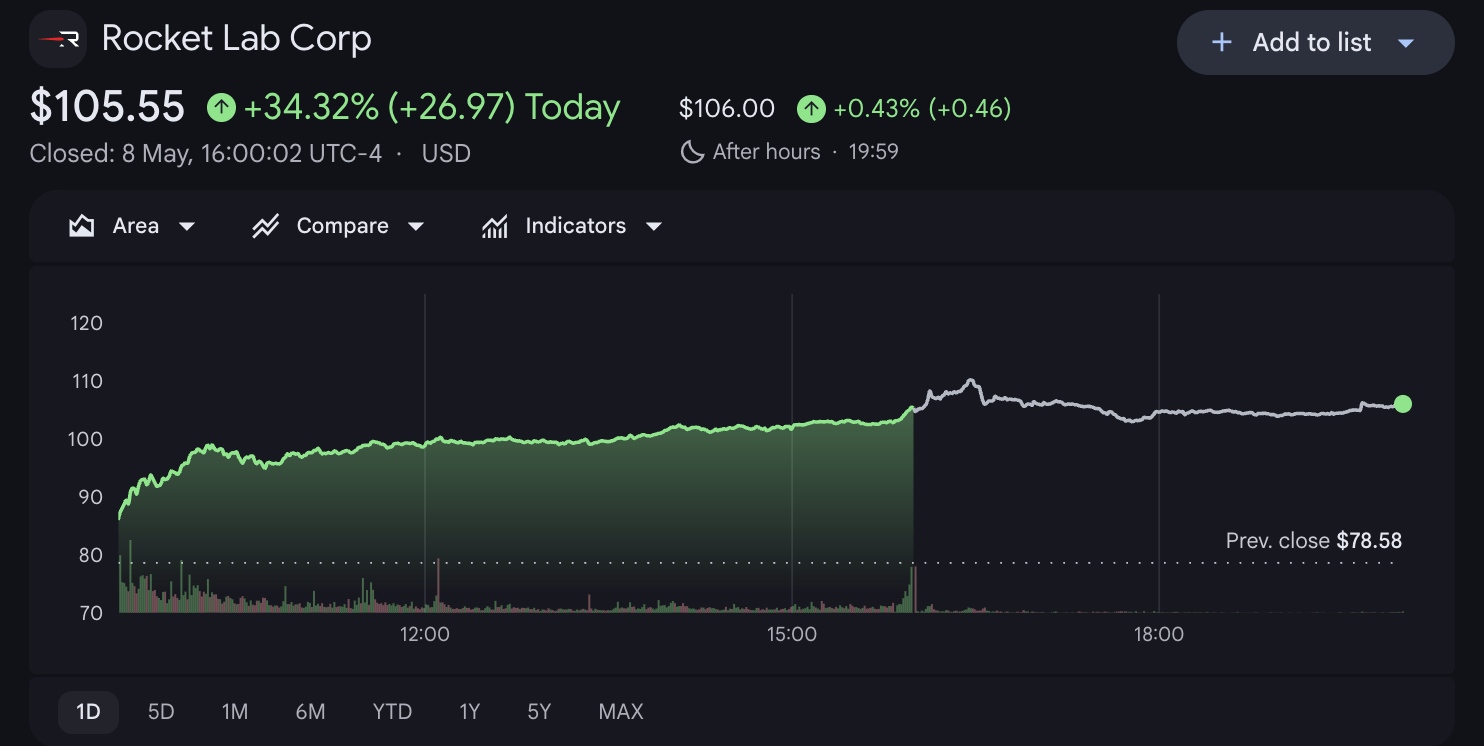Select the 1D time range tab
The image size is (1484, 746).
pyautogui.click(x=88, y=712)
